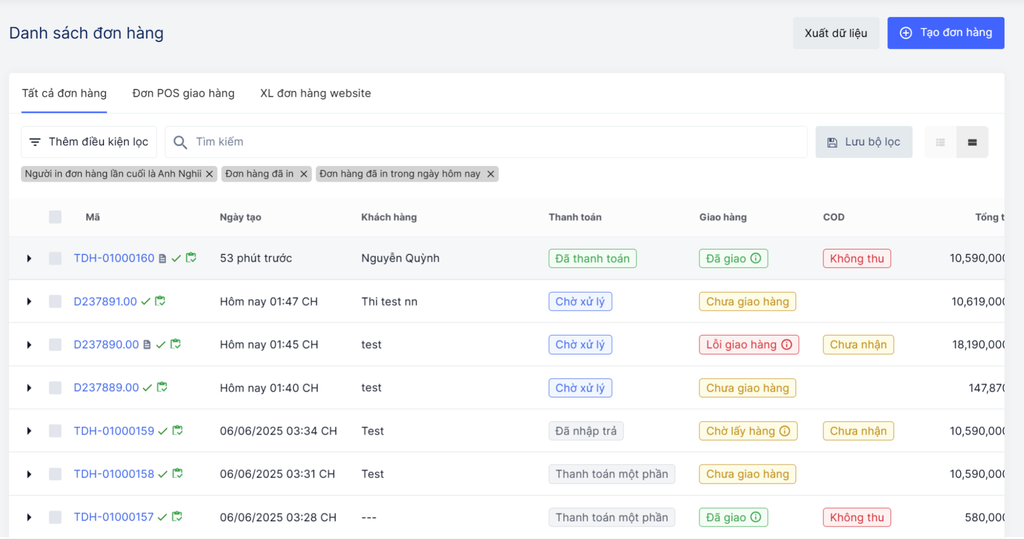
Task: Expand the row for order D237891.00
Action: coord(29,302)
